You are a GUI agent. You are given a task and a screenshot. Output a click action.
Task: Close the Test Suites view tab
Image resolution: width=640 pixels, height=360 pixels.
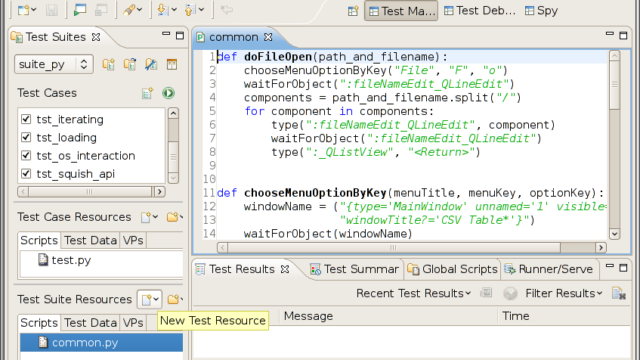[x=96, y=37]
